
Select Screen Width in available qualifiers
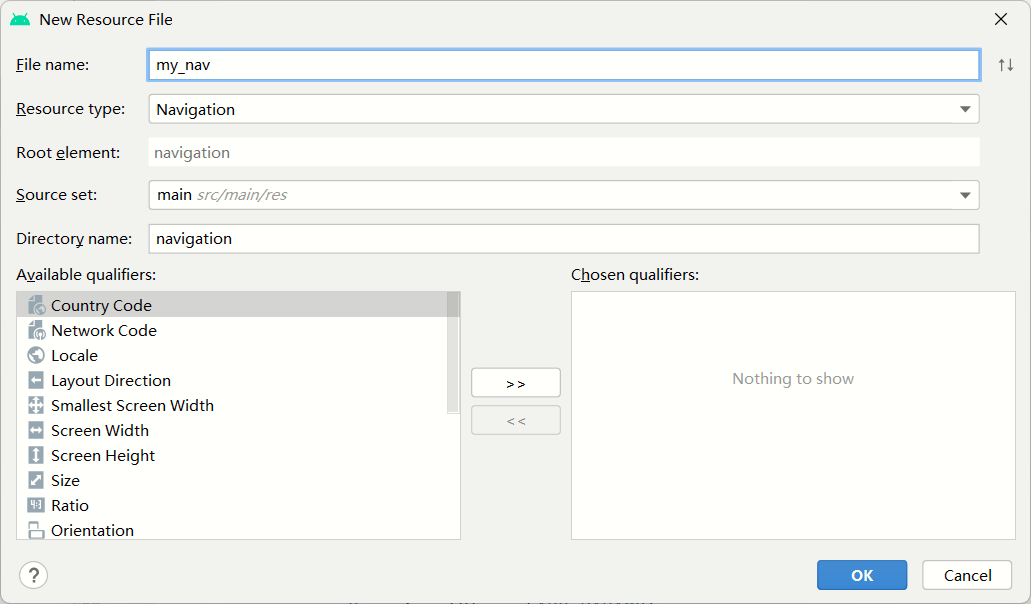pos(100,431)
